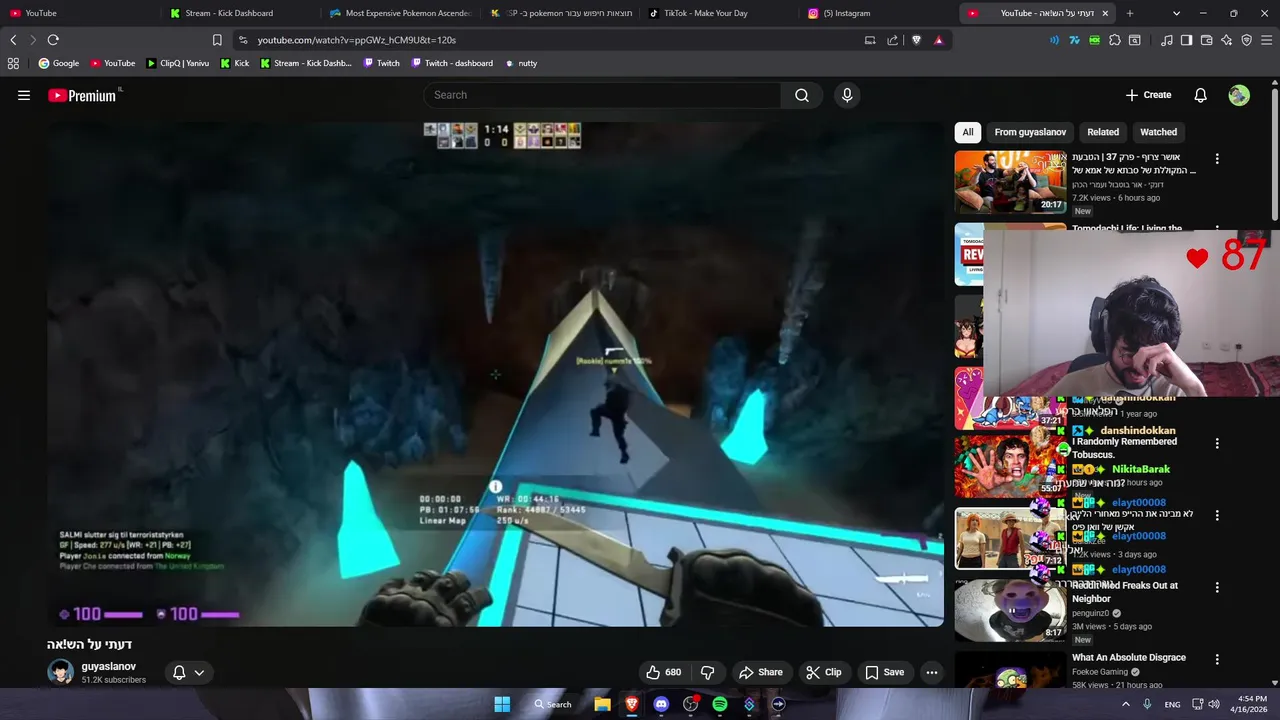This screenshot has height=720, width=1280.
Task: Switch to Stream - Kick Dashboard tab
Action: (230, 13)
